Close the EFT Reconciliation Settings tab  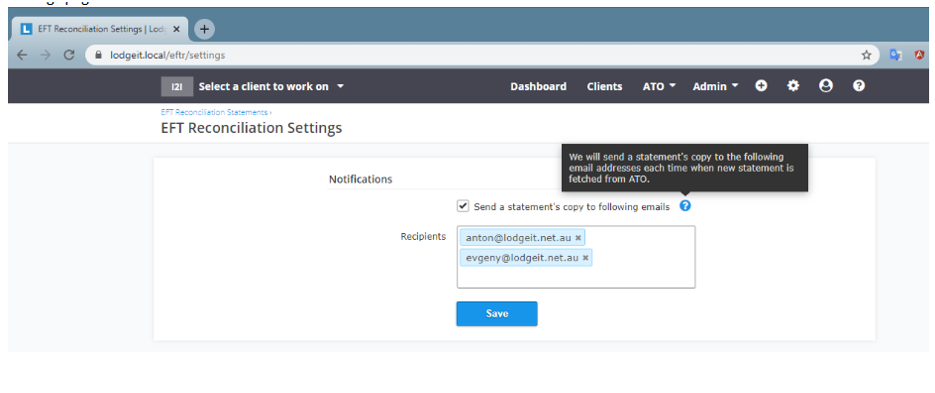(x=177, y=29)
